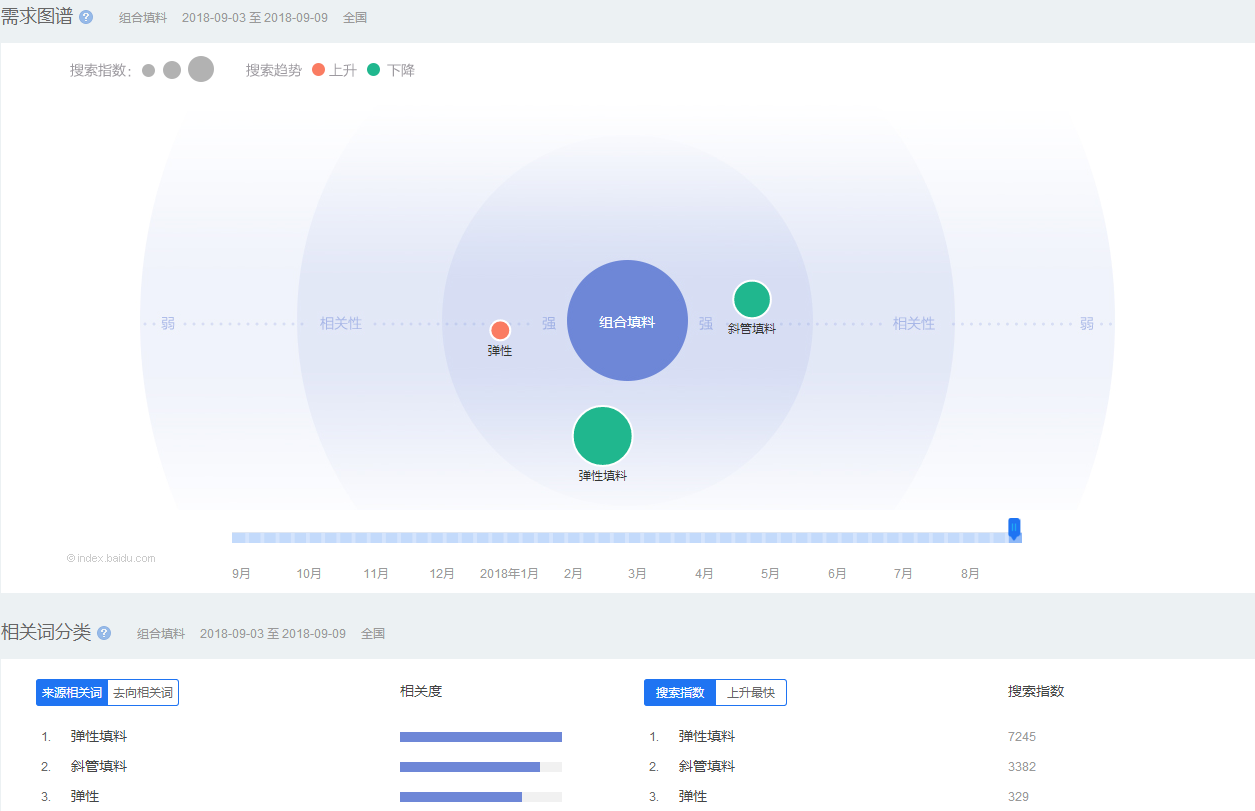Switch to 来源相关词 tab
Viewport: 1255px width, 811px height.
pos(72,692)
